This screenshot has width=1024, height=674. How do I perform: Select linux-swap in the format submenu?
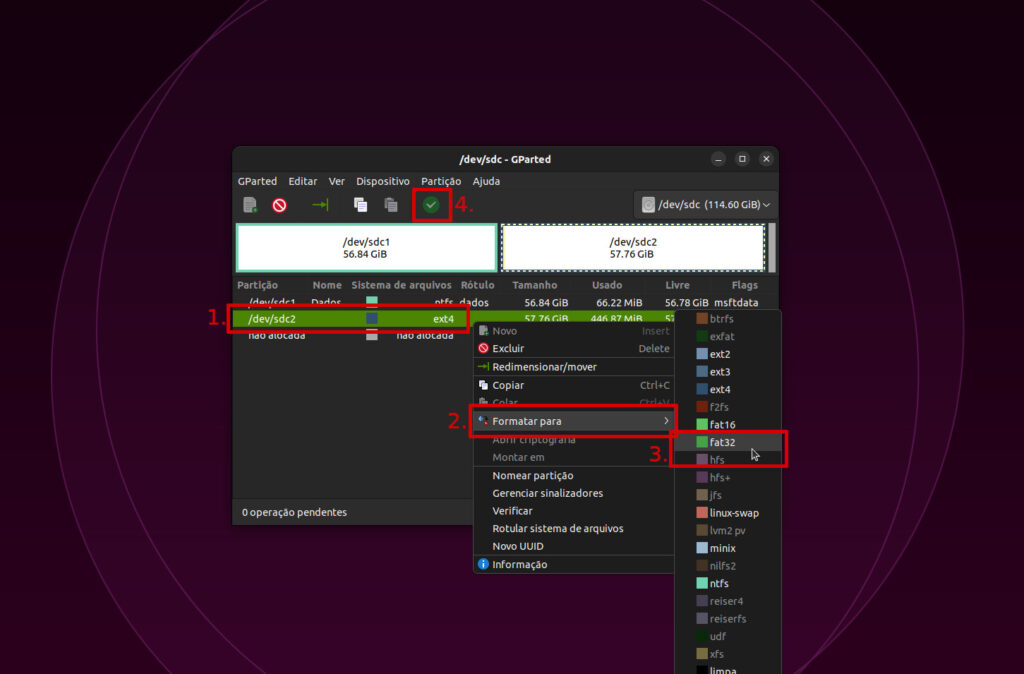click(728, 513)
